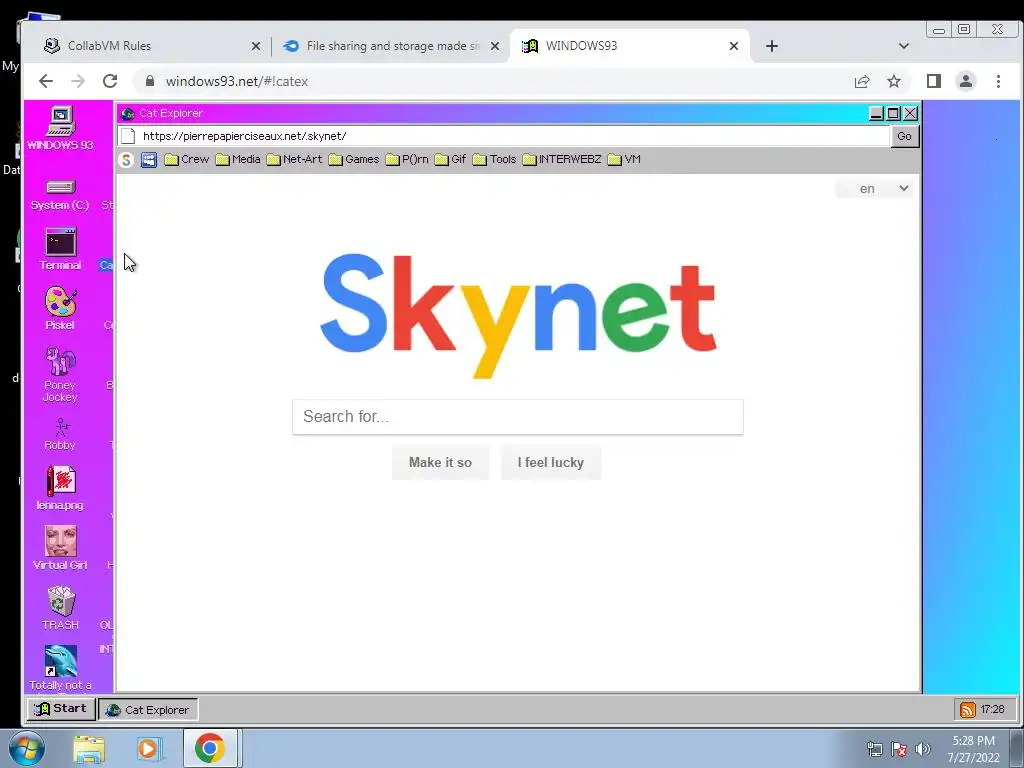The height and width of the screenshot is (768, 1024).
Task: Open Windows Media Player from the taskbar
Action: click(x=149, y=748)
